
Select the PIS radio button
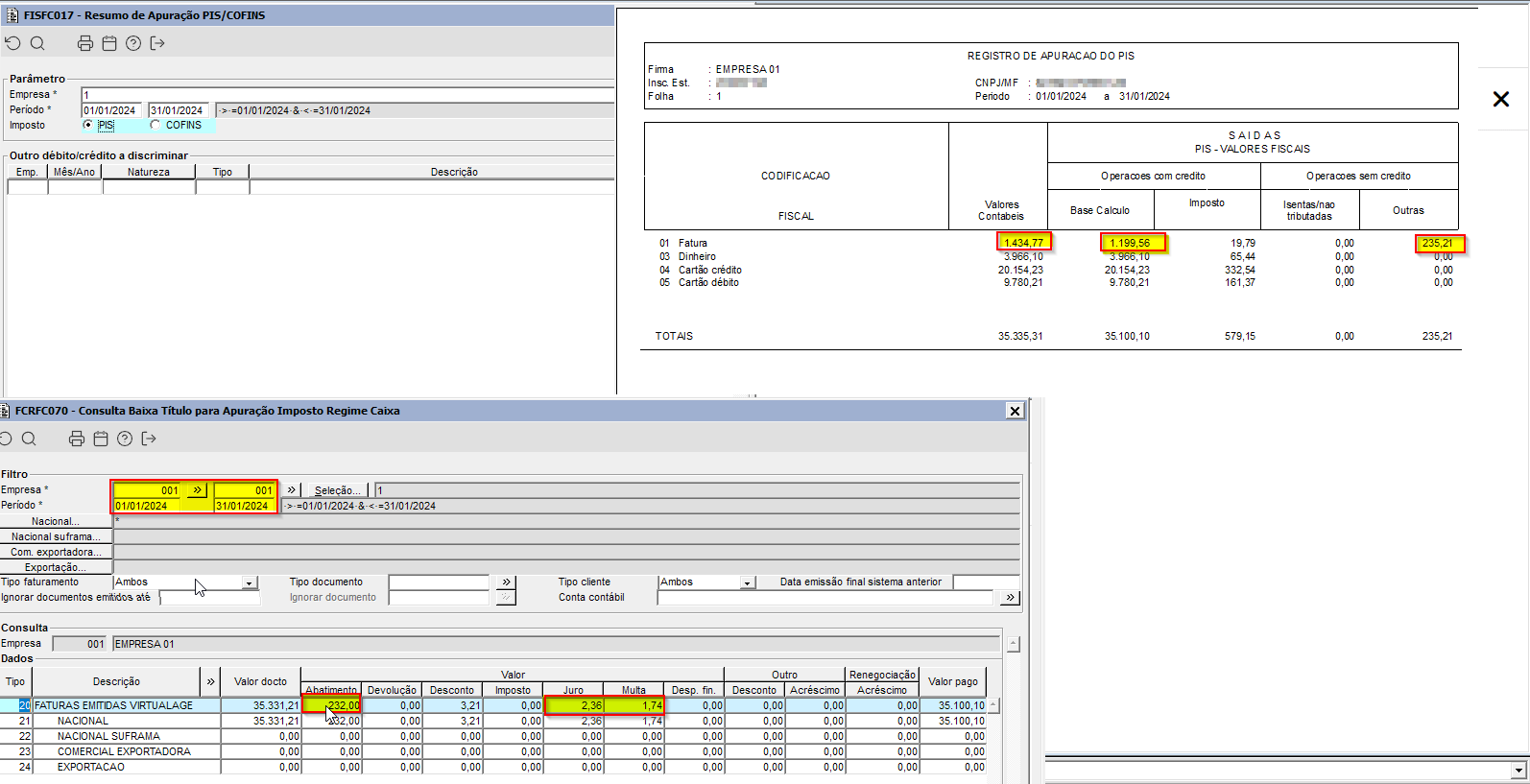[x=88, y=125]
